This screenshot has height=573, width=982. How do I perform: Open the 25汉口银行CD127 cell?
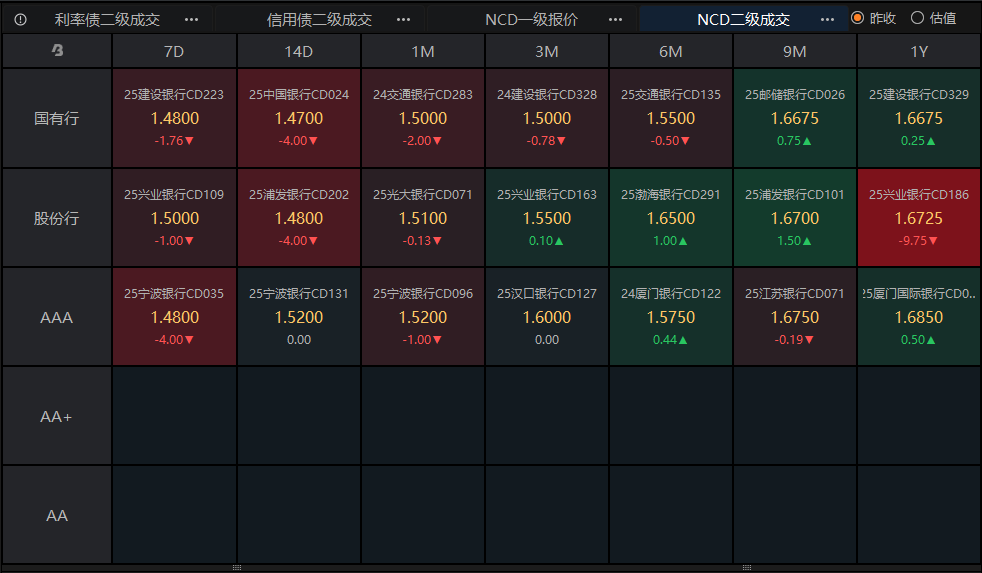point(547,317)
